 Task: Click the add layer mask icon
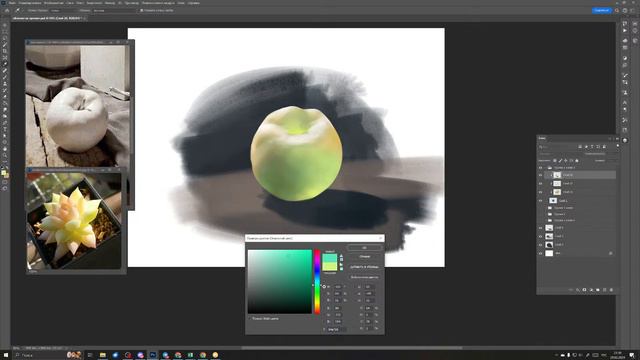tap(584, 290)
